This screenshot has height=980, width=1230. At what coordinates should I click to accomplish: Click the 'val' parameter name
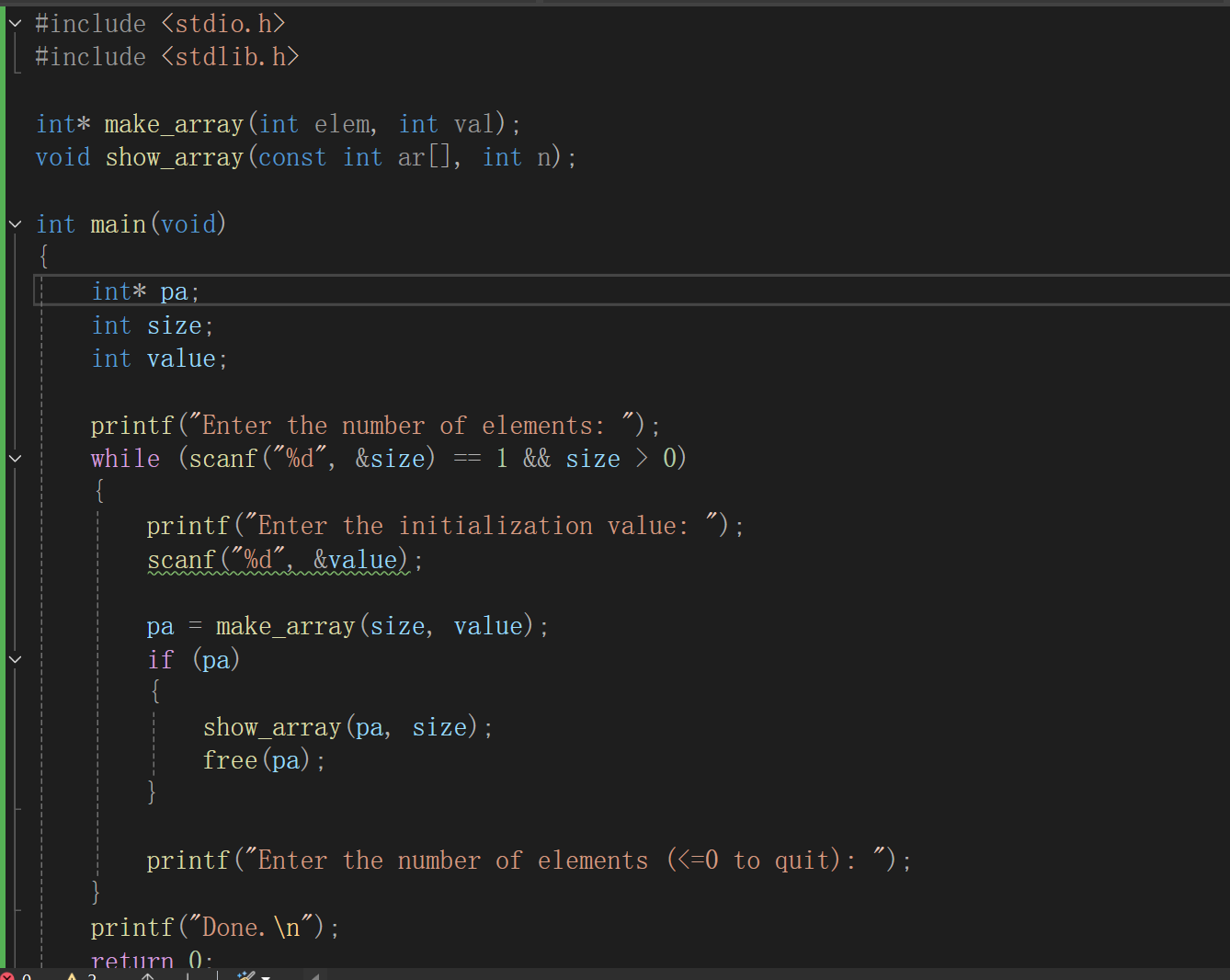474,124
